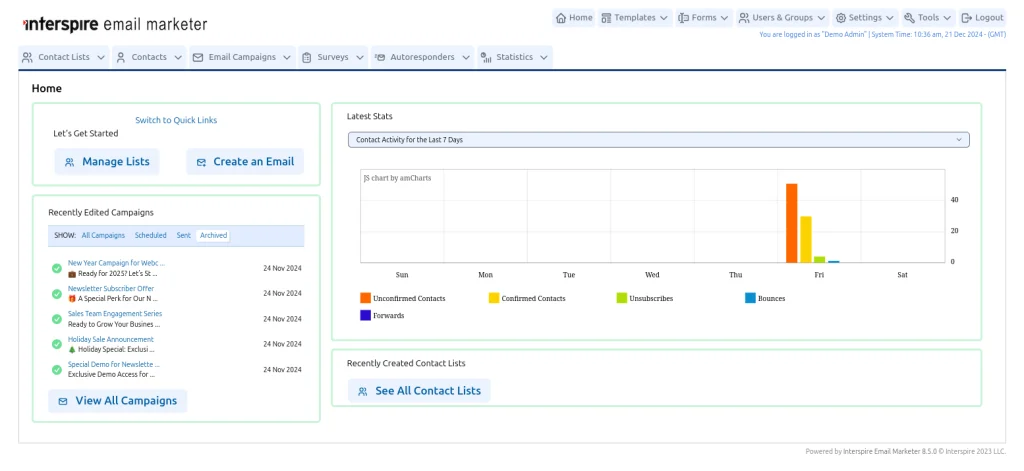Expand the Templates menu chevron
The height and width of the screenshot is (471, 1024).
point(664,18)
